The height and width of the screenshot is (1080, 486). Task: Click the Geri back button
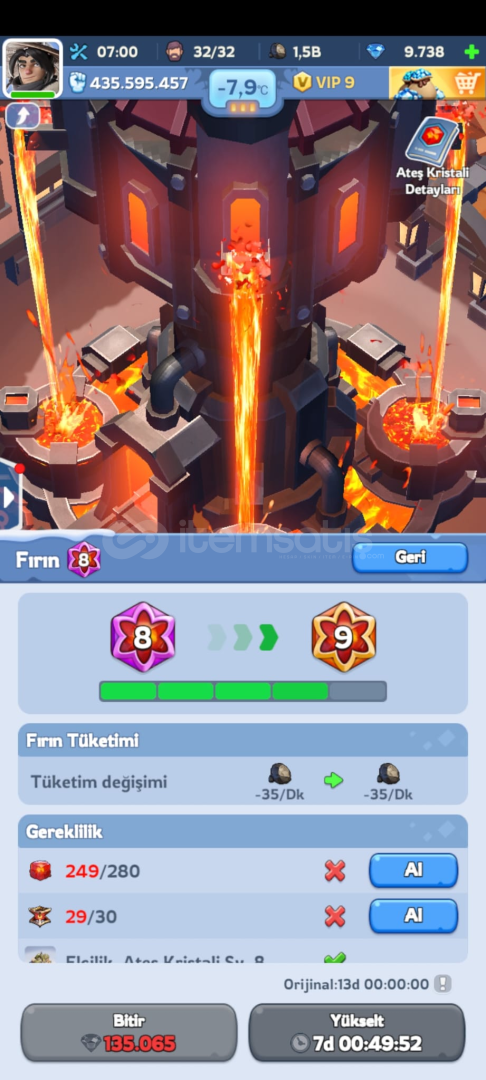click(410, 558)
